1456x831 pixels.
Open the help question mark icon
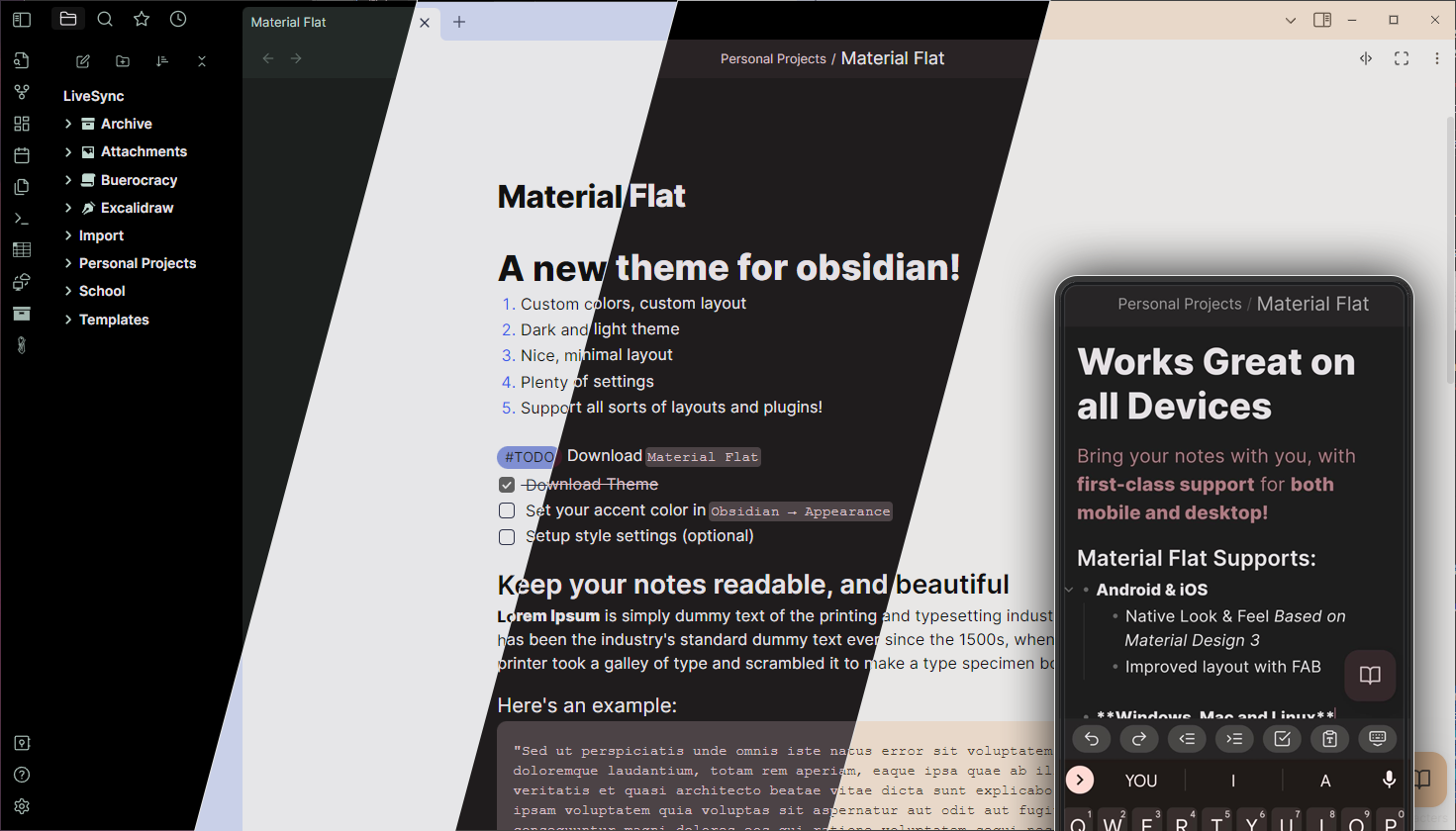click(22, 775)
